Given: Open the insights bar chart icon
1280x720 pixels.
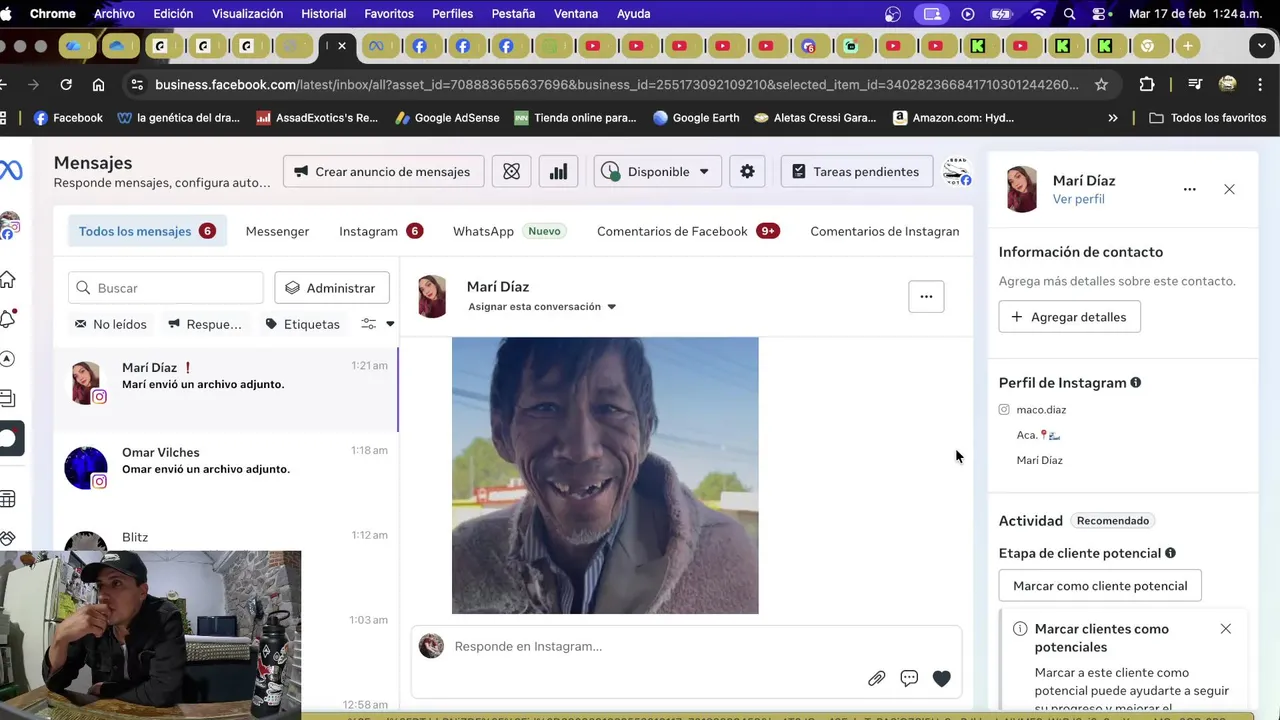Looking at the screenshot, I should (x=559, y=171).
